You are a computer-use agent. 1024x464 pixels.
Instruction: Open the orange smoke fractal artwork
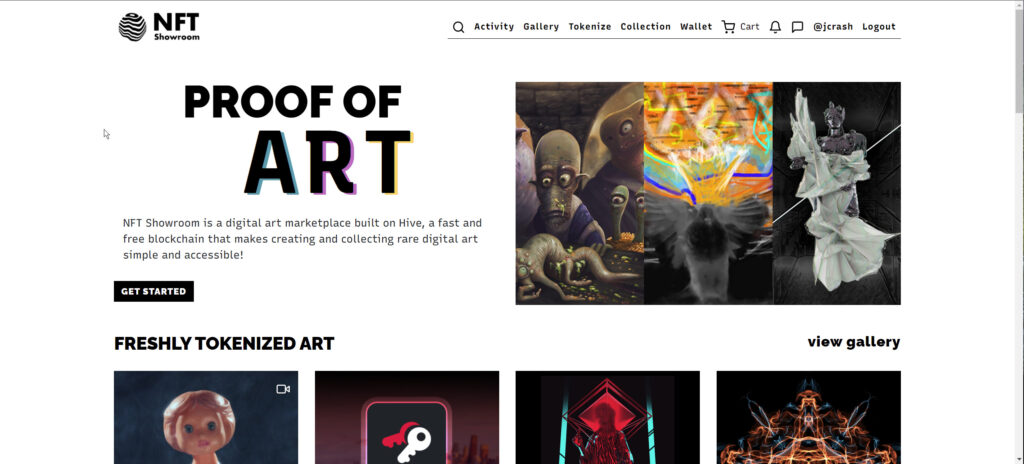(x=808, y=418)
